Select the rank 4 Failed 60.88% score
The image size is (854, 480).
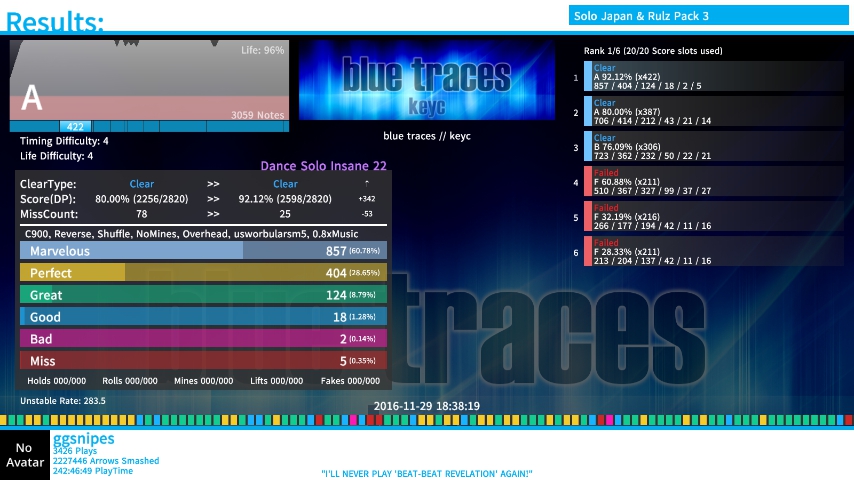click(714, 181)
